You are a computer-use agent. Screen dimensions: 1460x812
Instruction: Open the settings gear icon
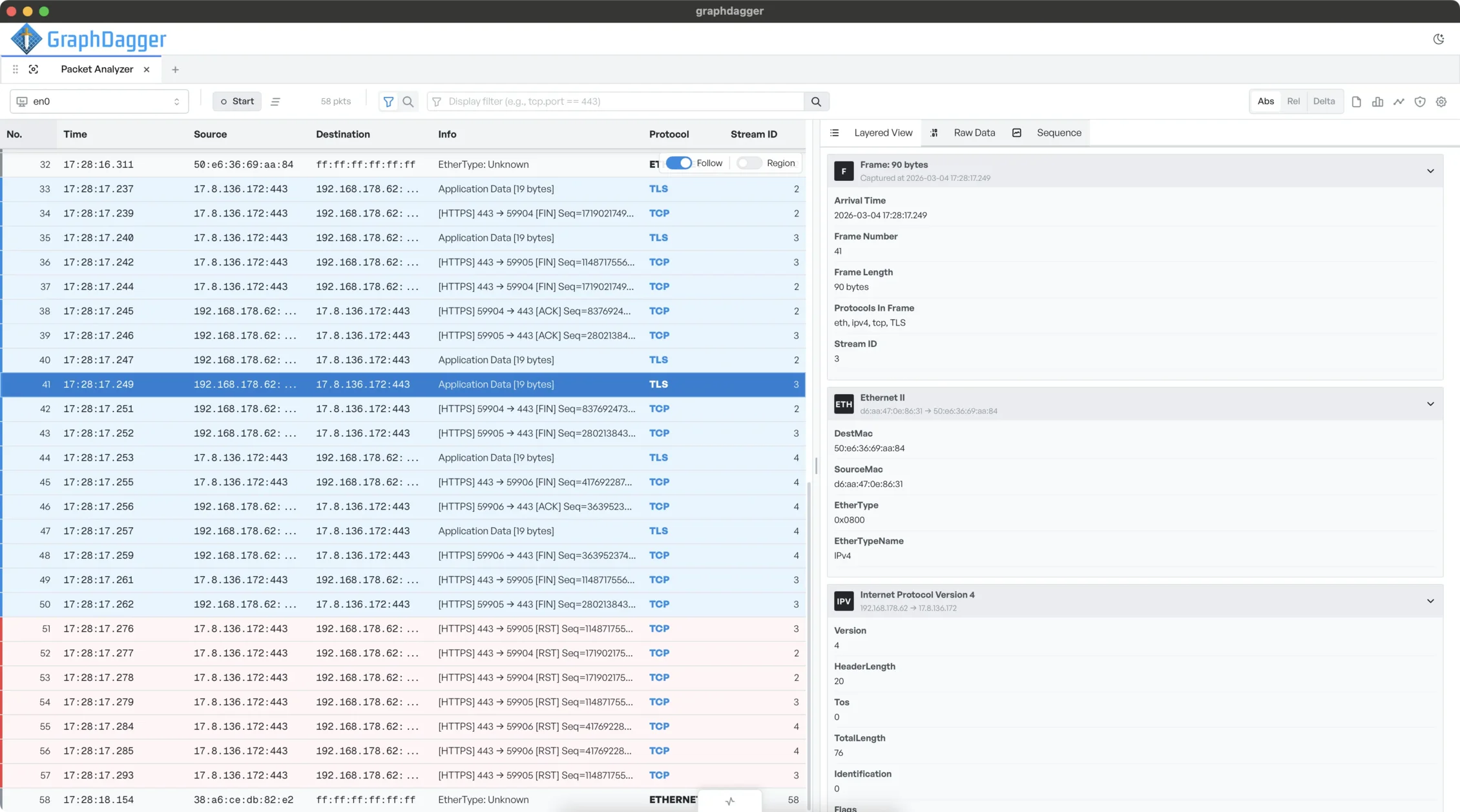click(1441, 101)
